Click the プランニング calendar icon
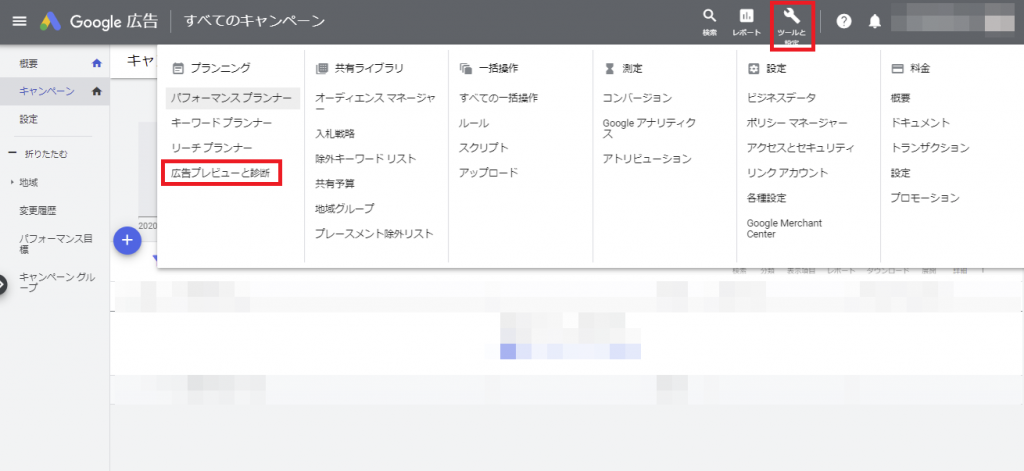Viewport: 1024px width, 471px height. (177, 67)
